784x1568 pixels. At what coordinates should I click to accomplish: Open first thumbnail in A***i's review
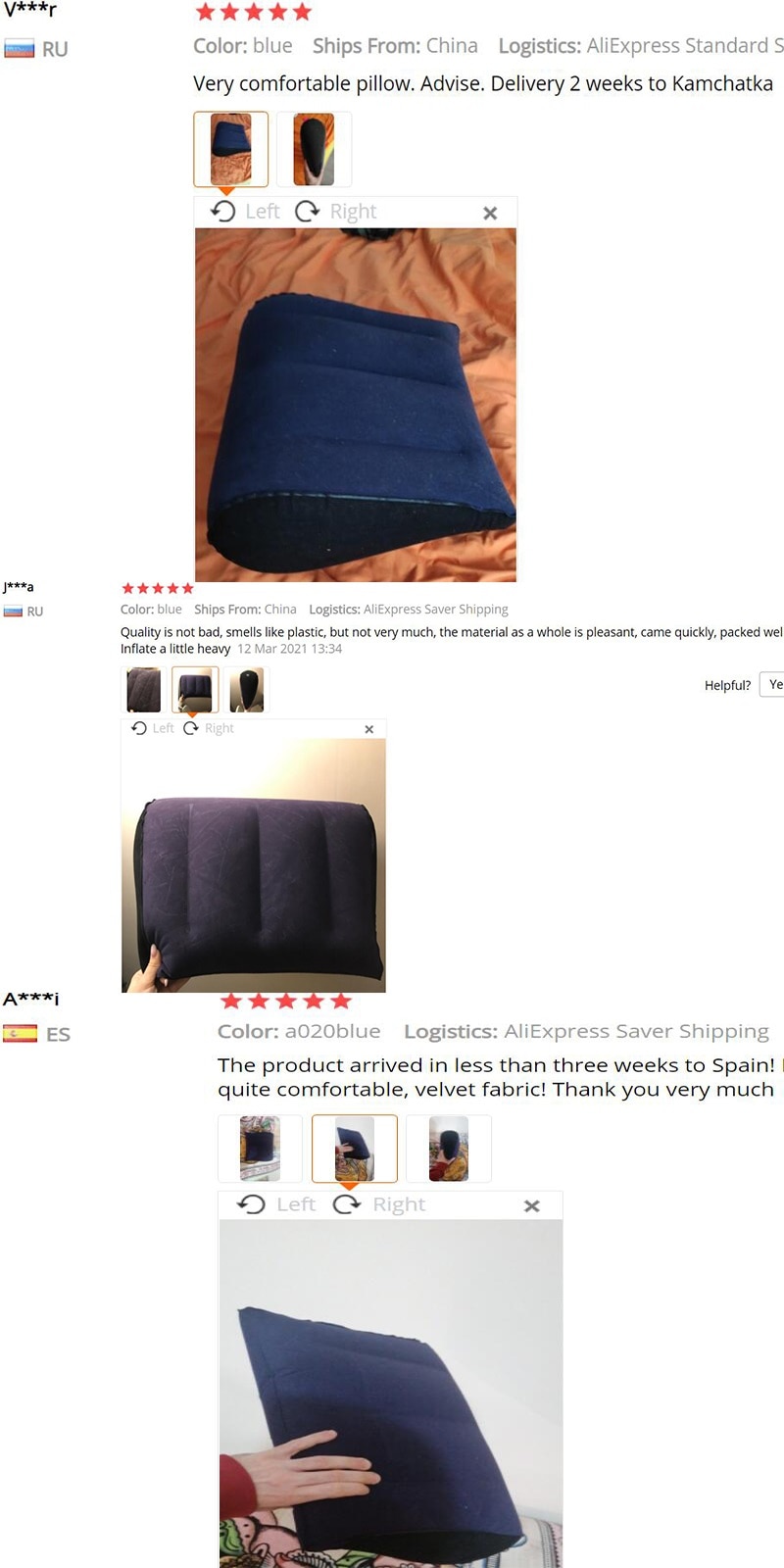pyautogui.click(x=260, y=1149)
